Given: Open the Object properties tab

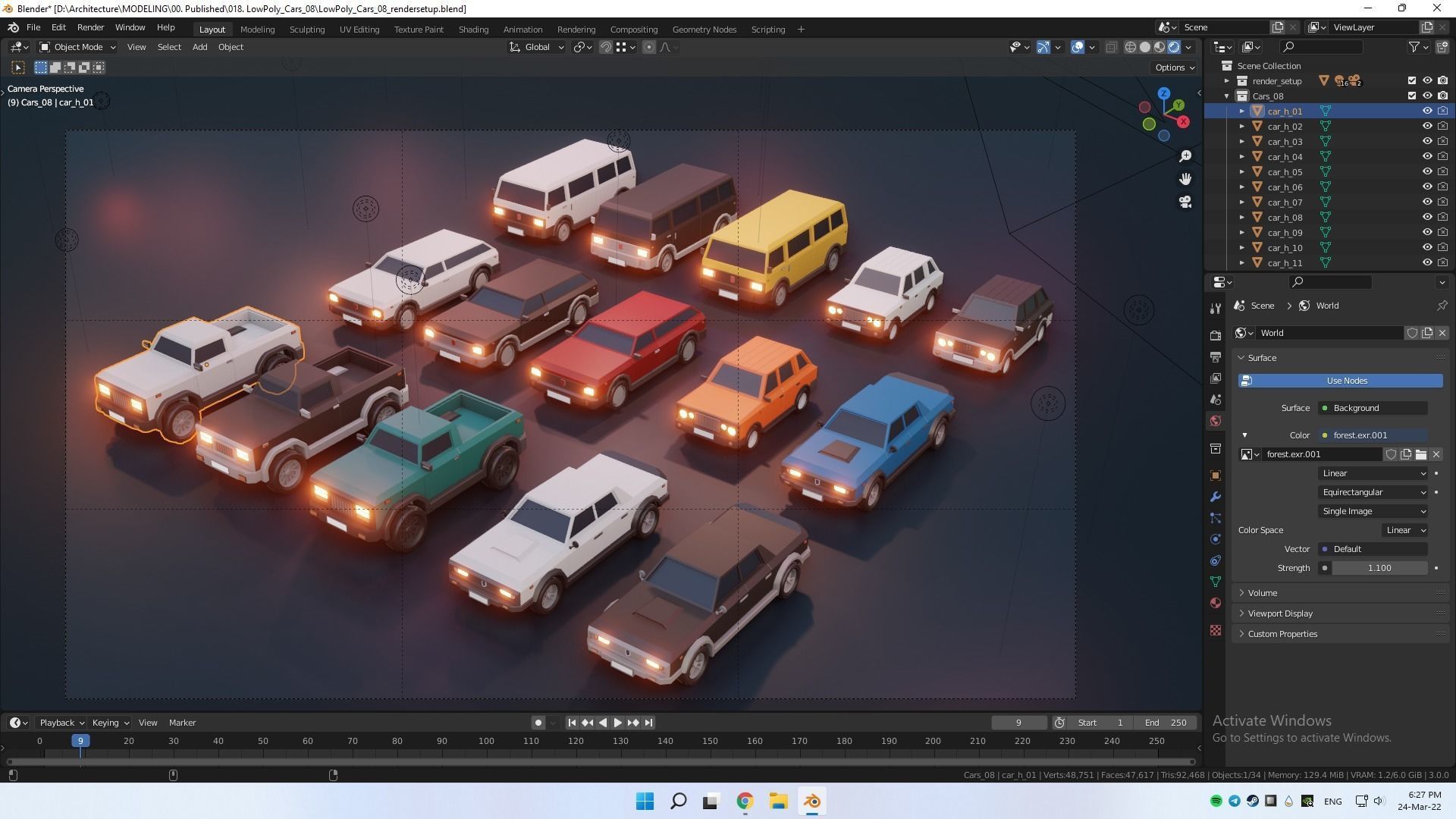Looking at the screenshot, I should [x=1216, y=475].
